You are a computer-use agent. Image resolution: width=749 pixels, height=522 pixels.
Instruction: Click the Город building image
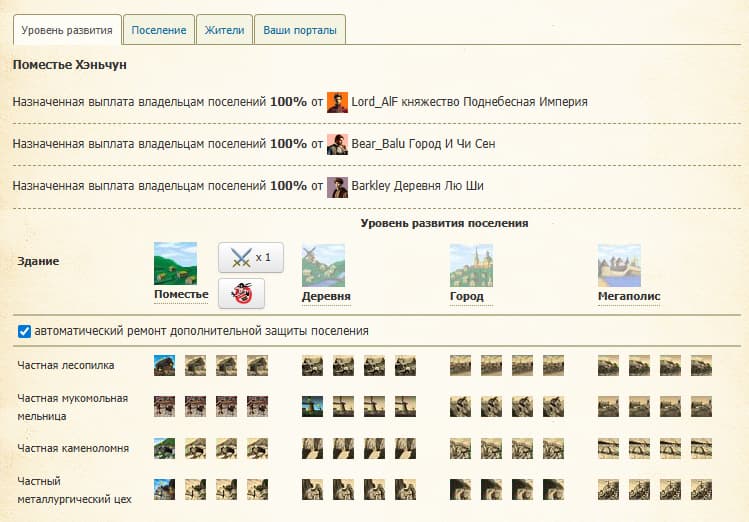click(471, 265)
